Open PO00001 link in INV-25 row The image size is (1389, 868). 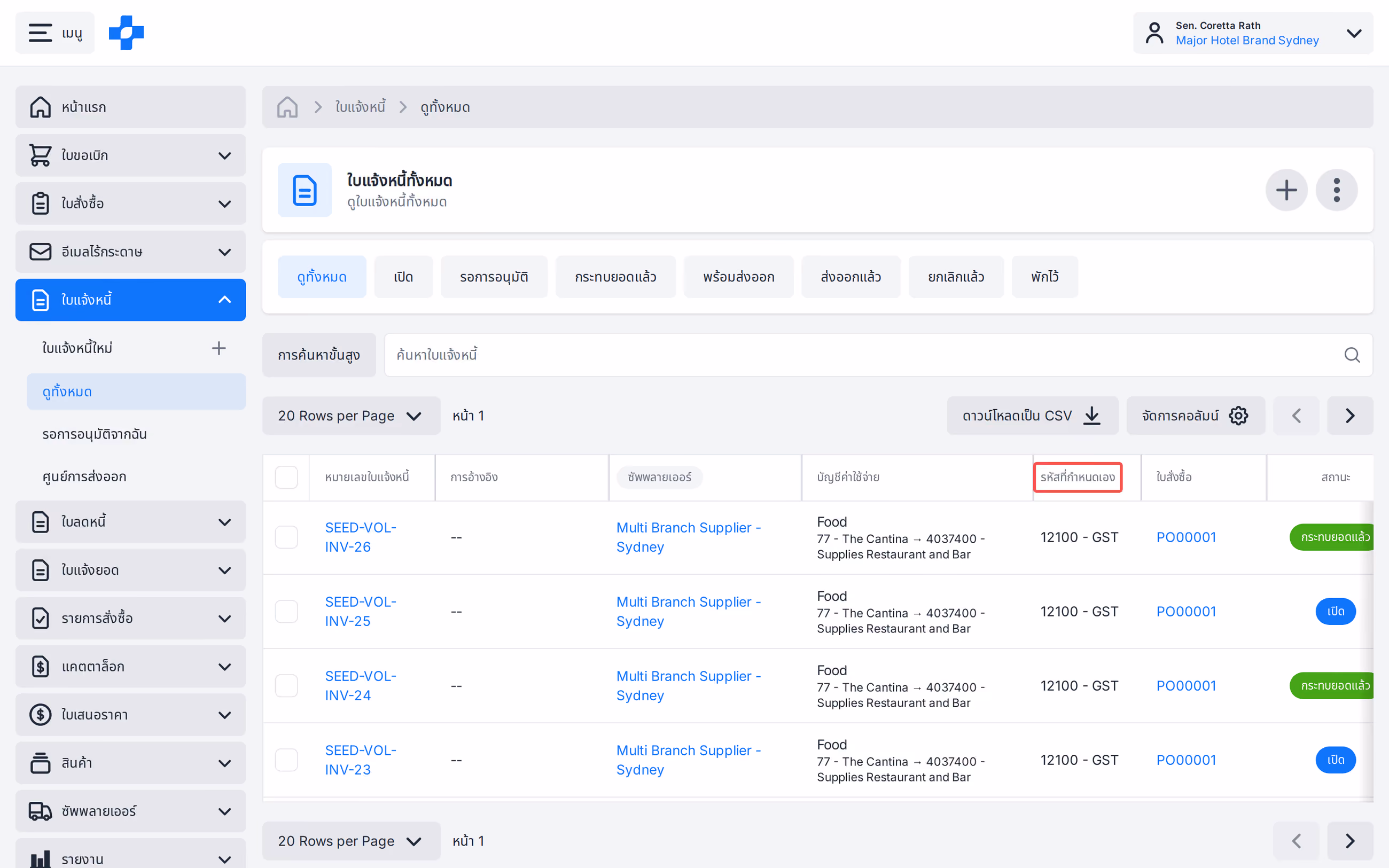tap(1186, 612)
